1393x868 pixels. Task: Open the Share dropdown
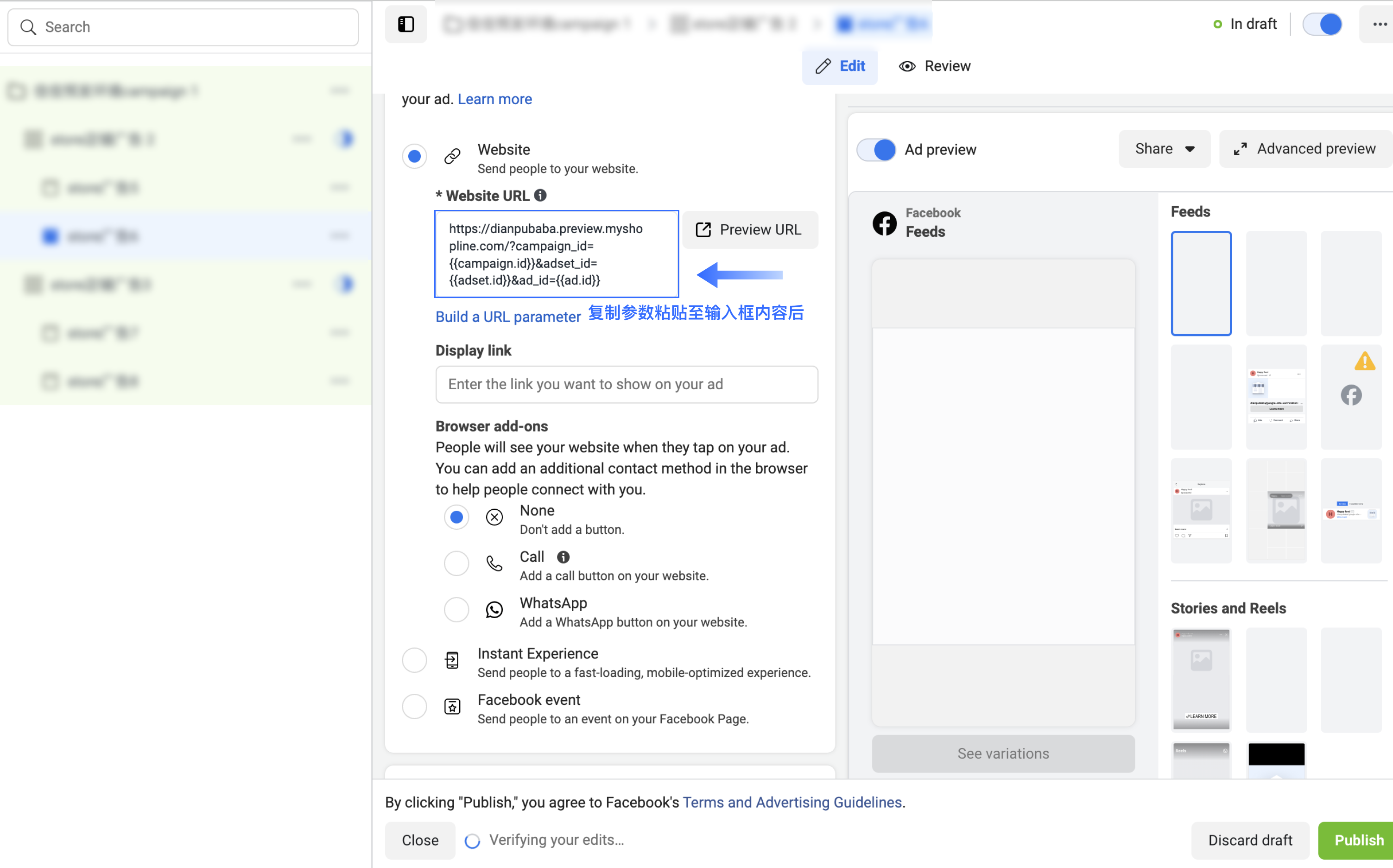(1164, 149)
